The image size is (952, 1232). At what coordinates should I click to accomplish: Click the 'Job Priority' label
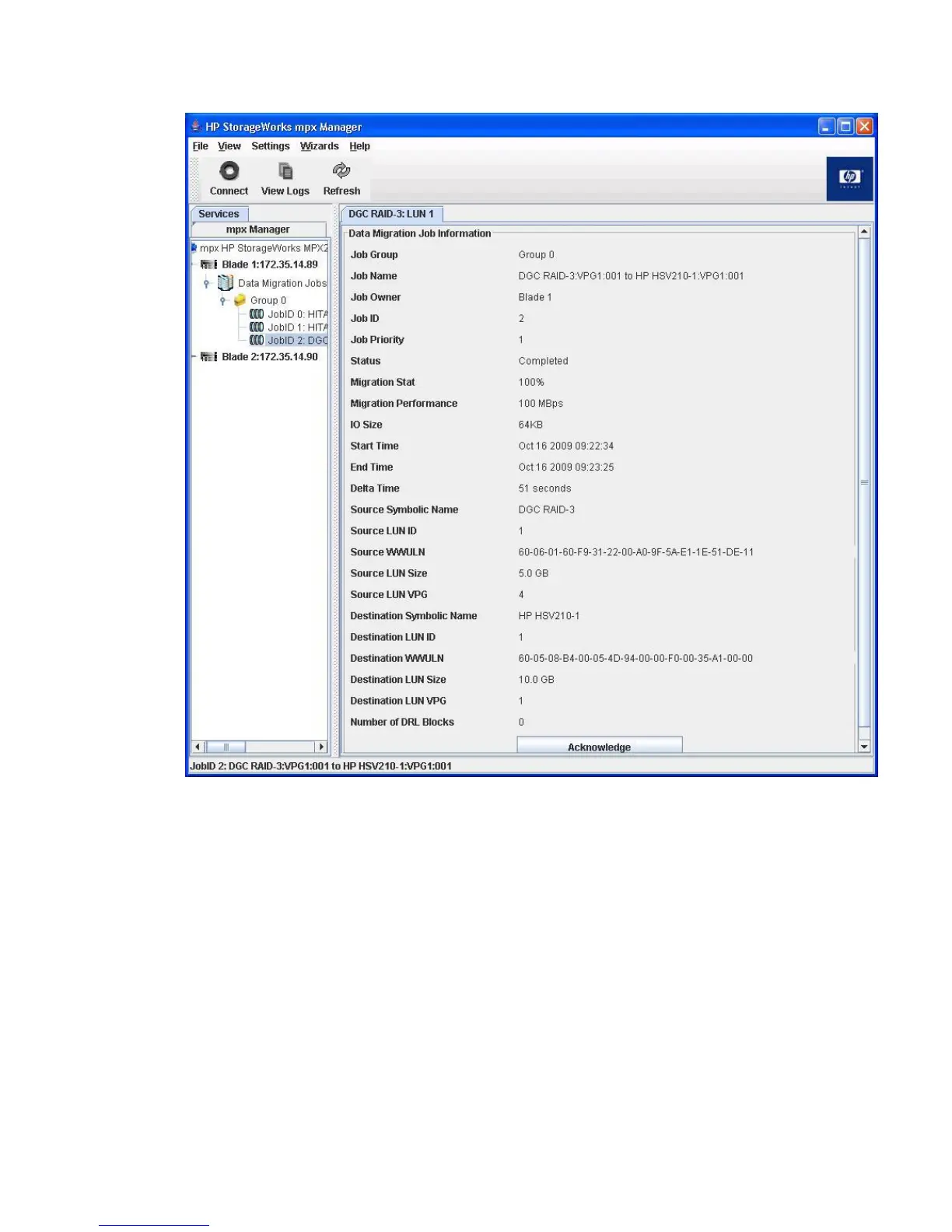(x=377, y=340)
